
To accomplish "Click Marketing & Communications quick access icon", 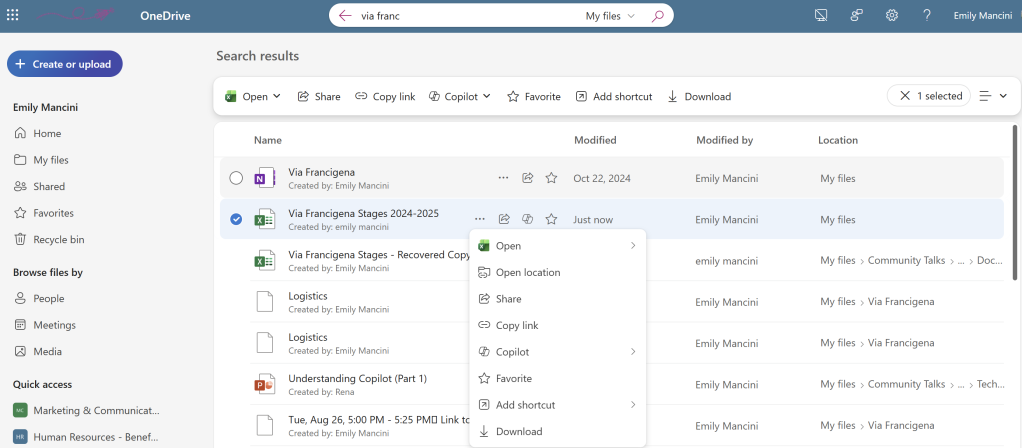I will point(20,410).
